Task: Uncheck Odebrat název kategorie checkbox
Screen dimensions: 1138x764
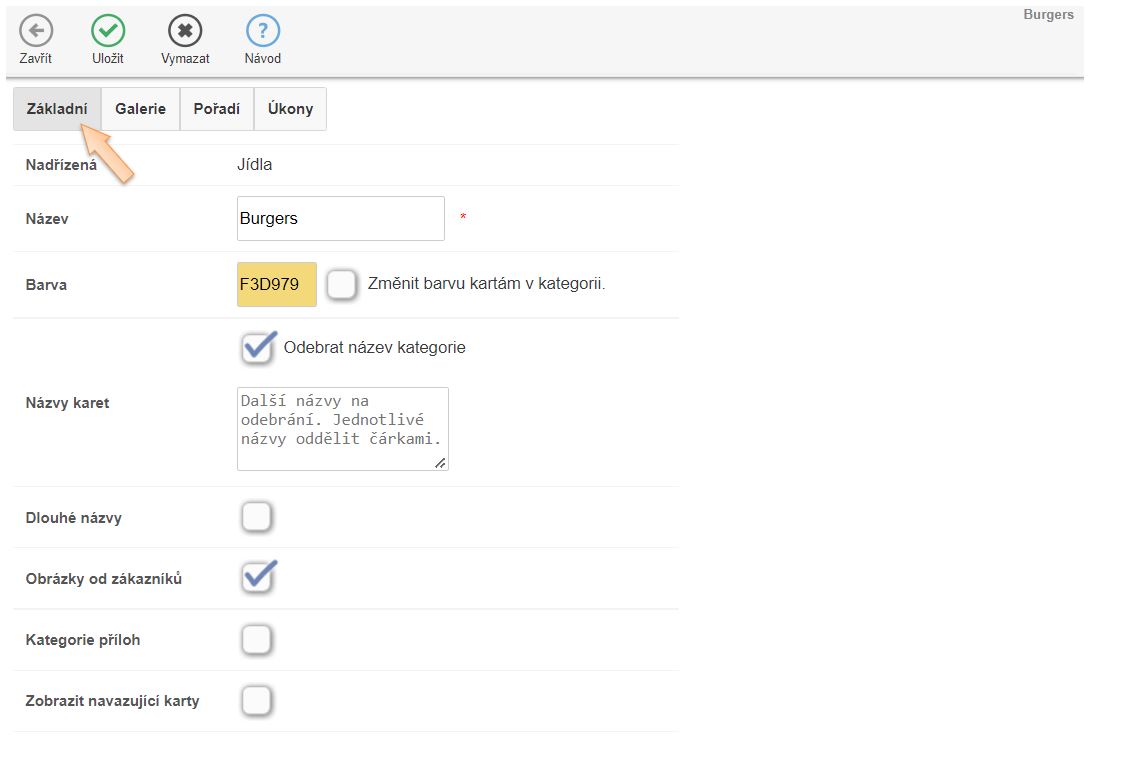Action: click(x=257, y=348)
